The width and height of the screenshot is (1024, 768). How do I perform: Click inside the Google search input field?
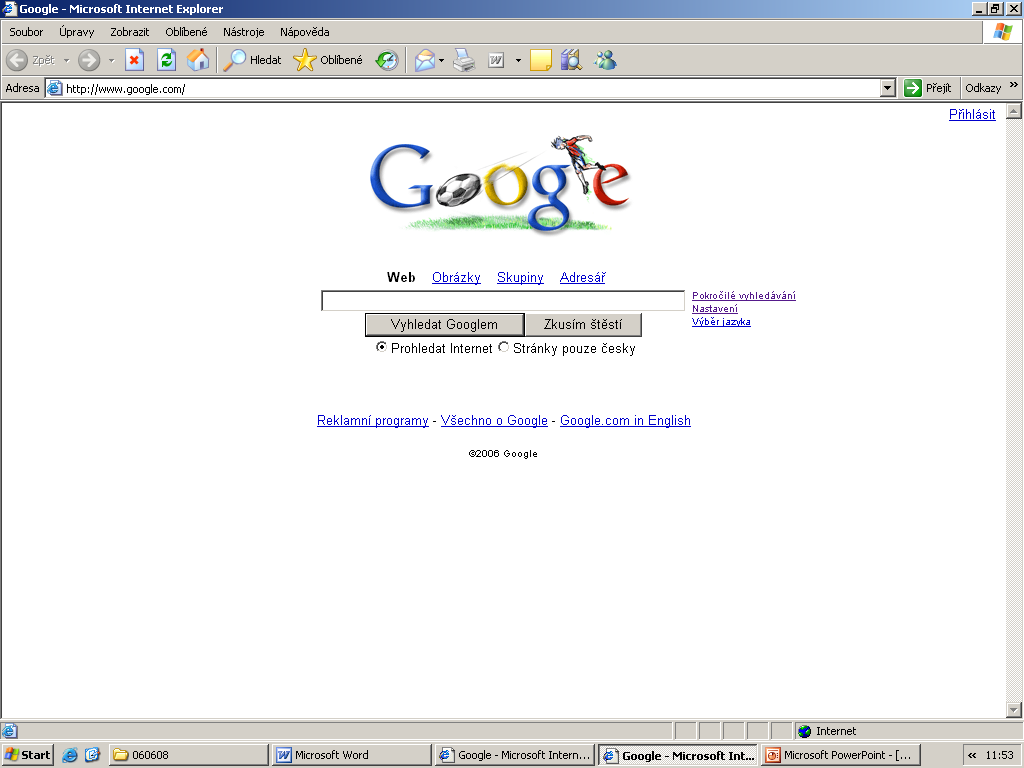coord(503,301)
